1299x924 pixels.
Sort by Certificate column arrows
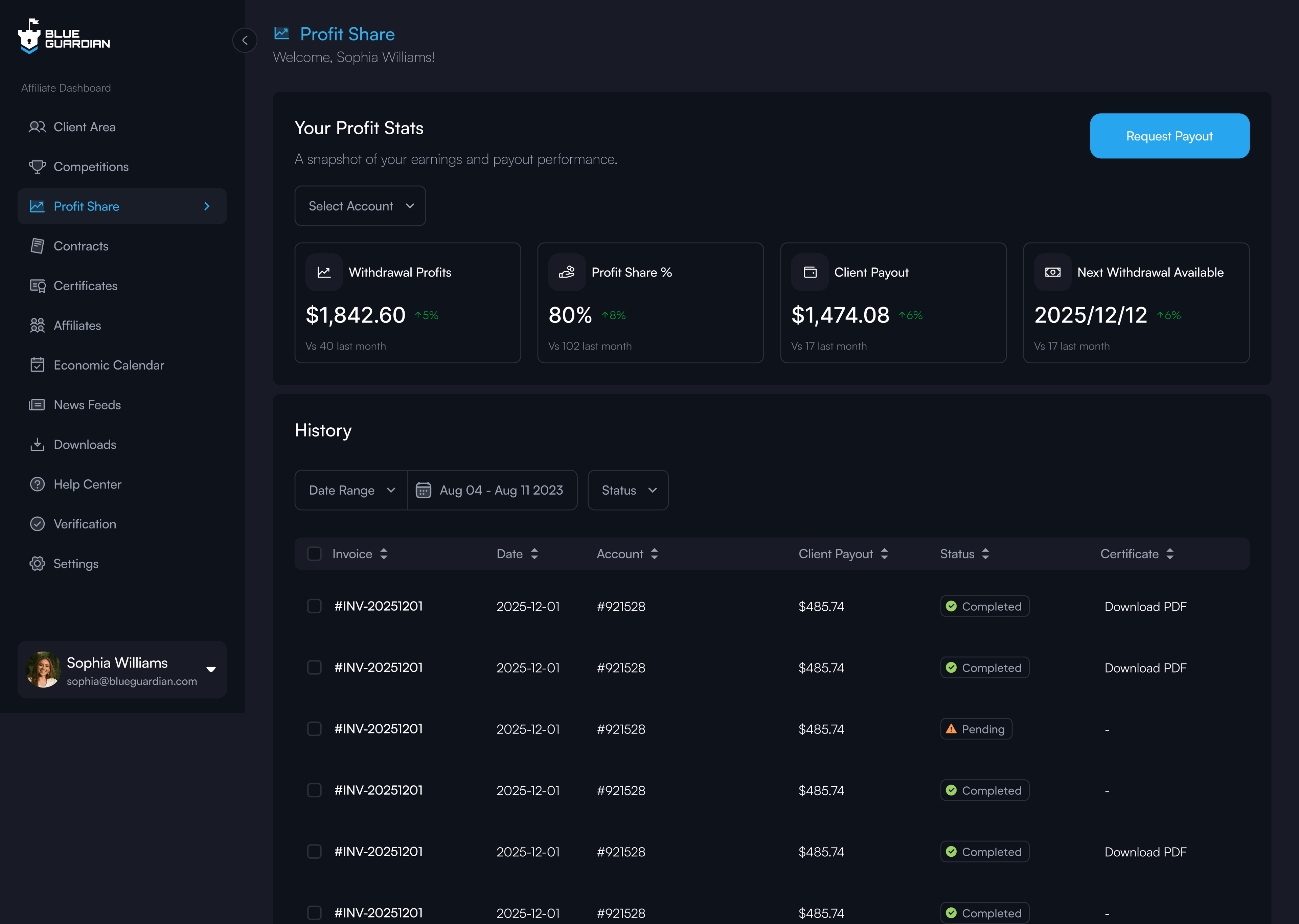tap(1170, 554)
